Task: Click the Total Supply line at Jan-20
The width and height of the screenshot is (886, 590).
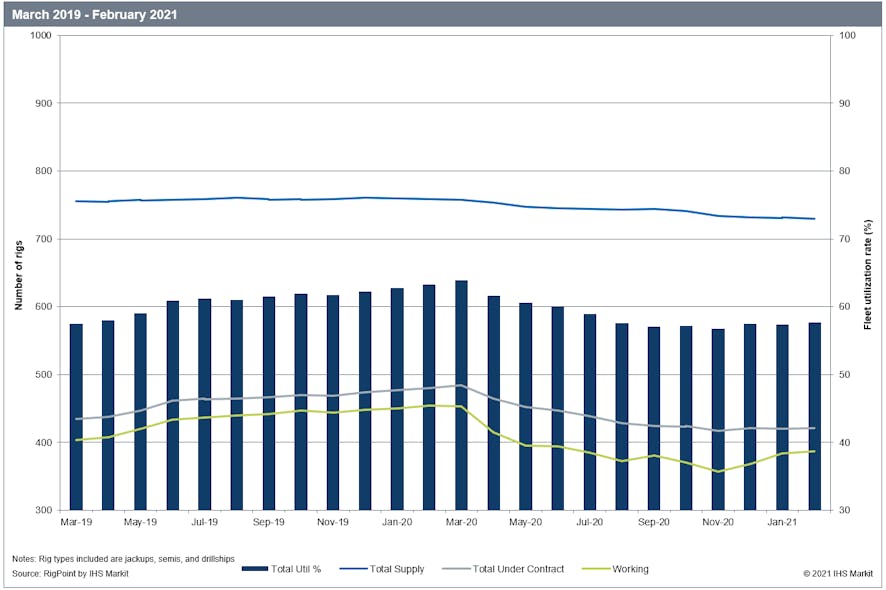Action: tap(398, 197)
